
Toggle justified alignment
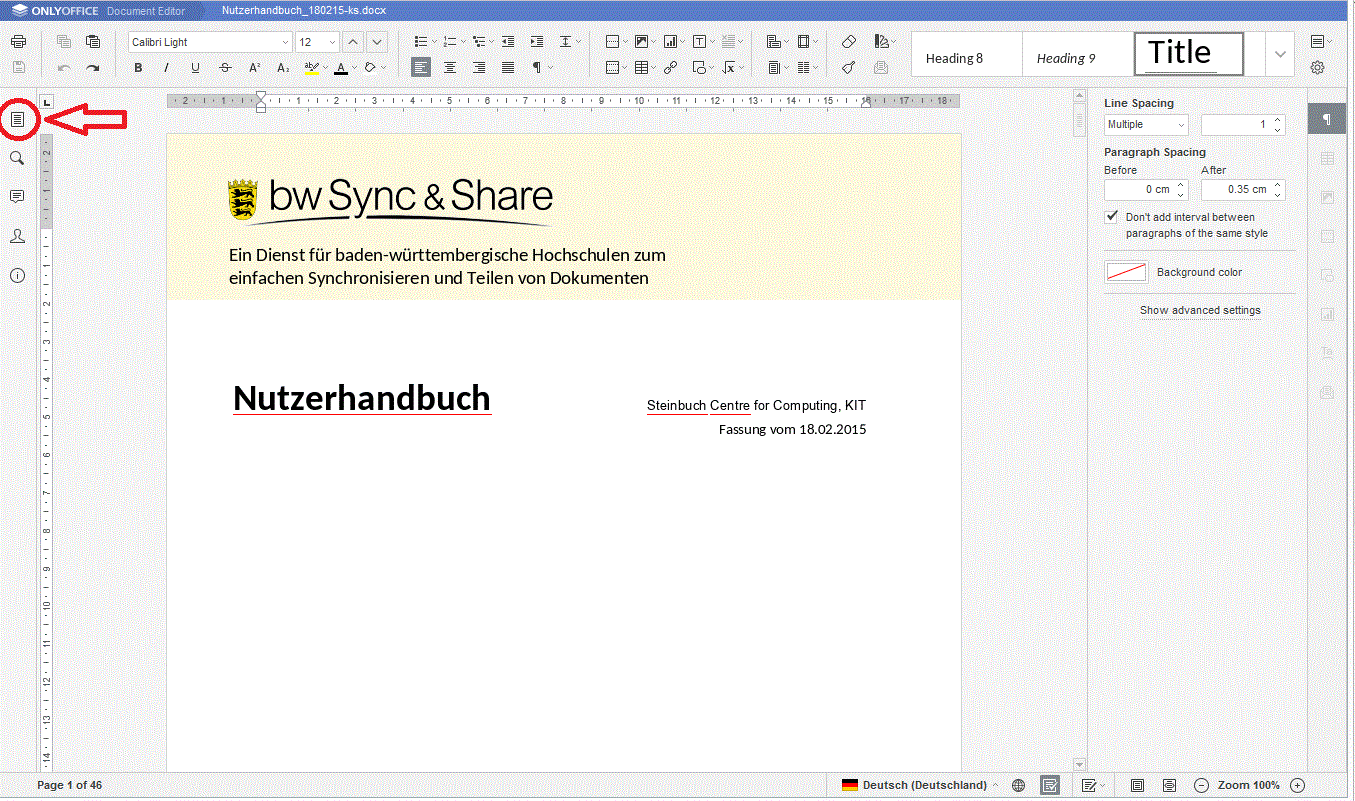tap(508, 68)
